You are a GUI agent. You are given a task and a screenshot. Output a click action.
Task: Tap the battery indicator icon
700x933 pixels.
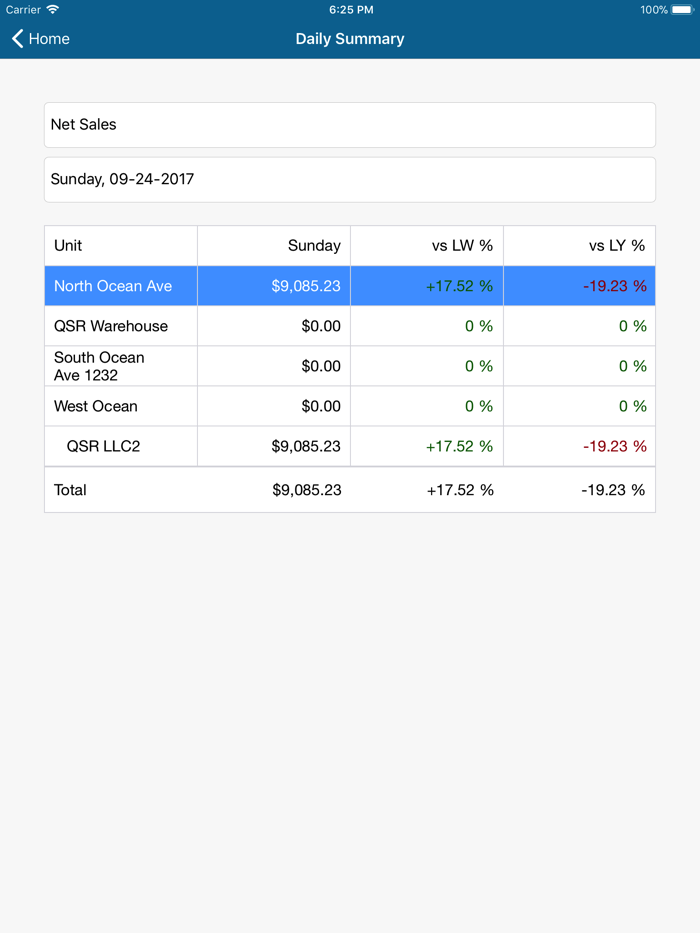point(683,9)
